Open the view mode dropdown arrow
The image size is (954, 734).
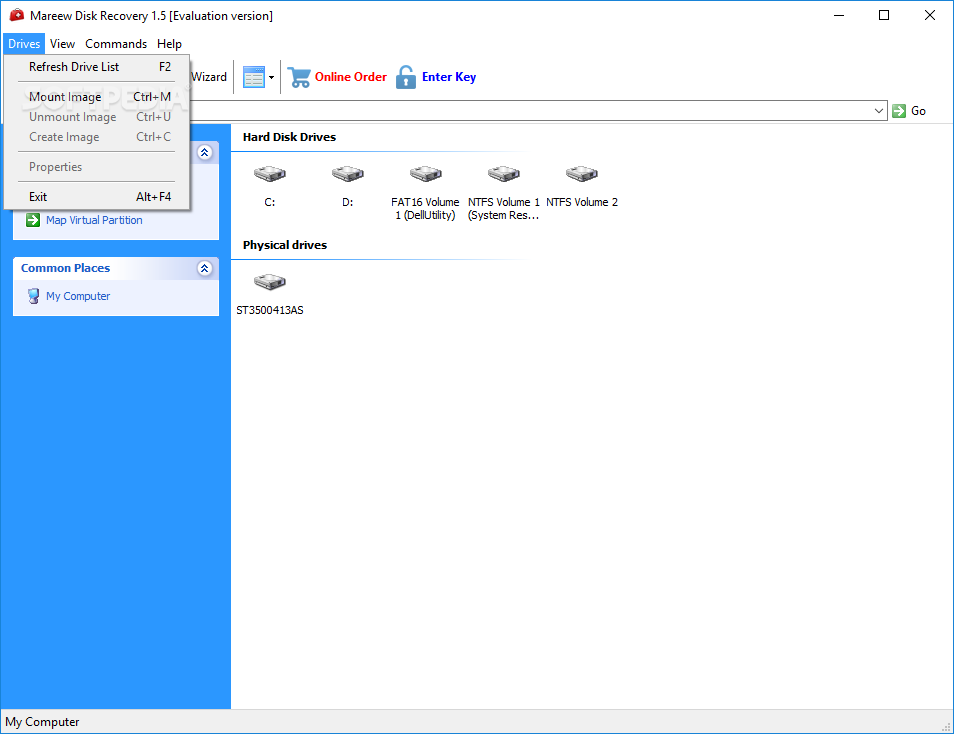pyautogui.click(x=271, y=77)
